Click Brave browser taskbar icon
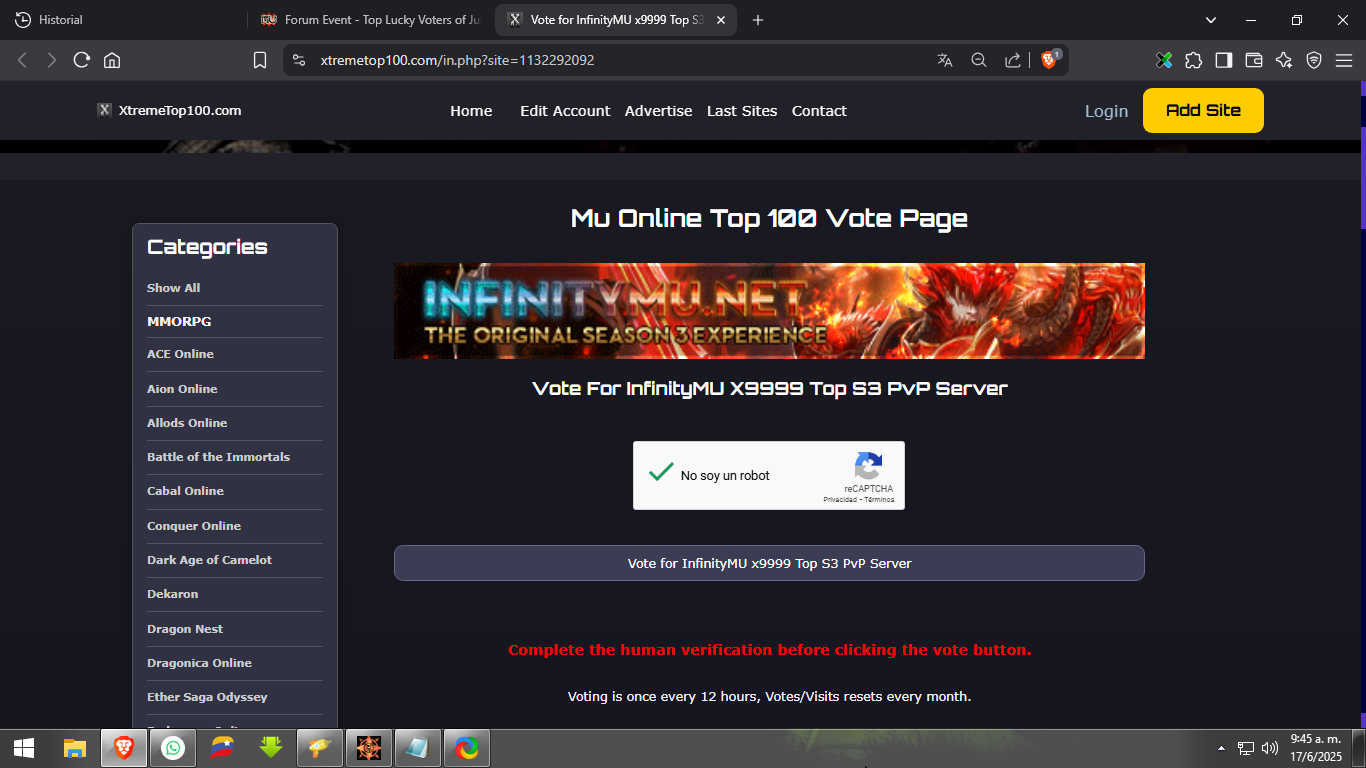The width and height of the screenshot is (1366, 768). (x=124, y=748)
